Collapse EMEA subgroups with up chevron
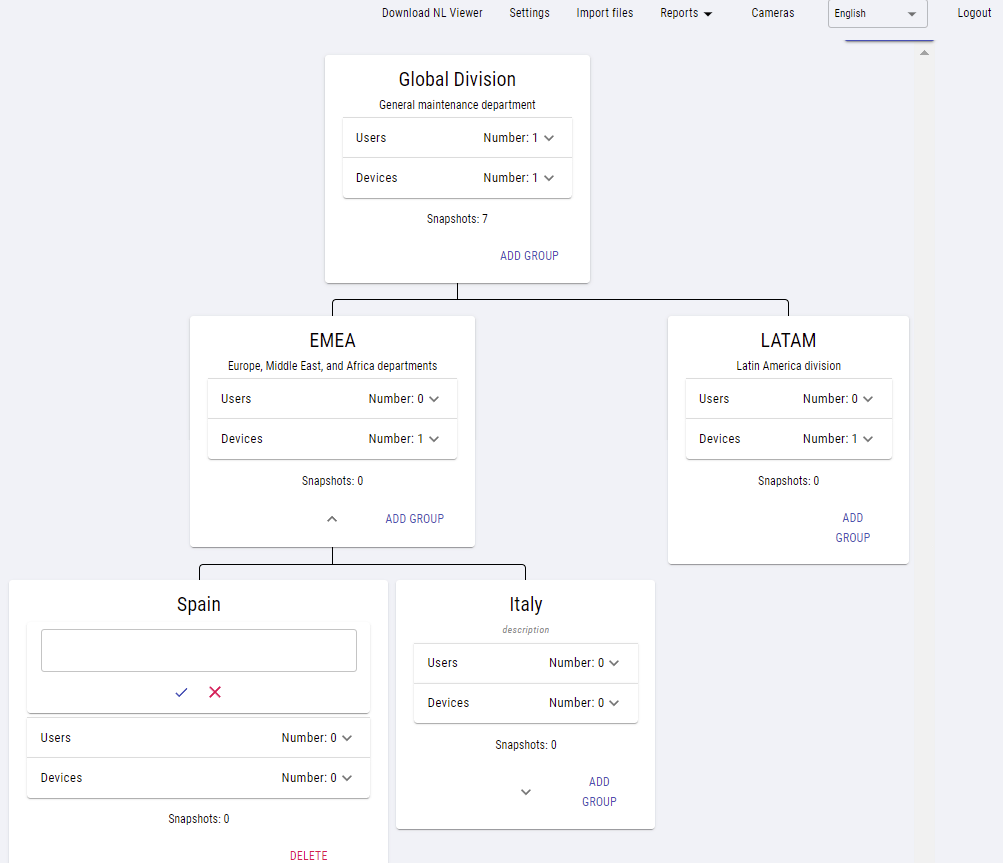 pyautogui.click(x=332, y=519)
